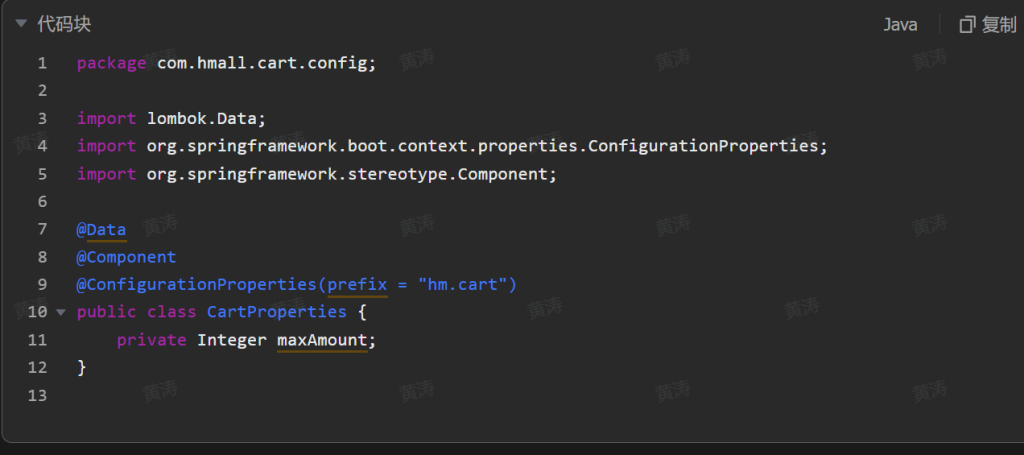Click the closing brace on line 12

pos(82,367)
